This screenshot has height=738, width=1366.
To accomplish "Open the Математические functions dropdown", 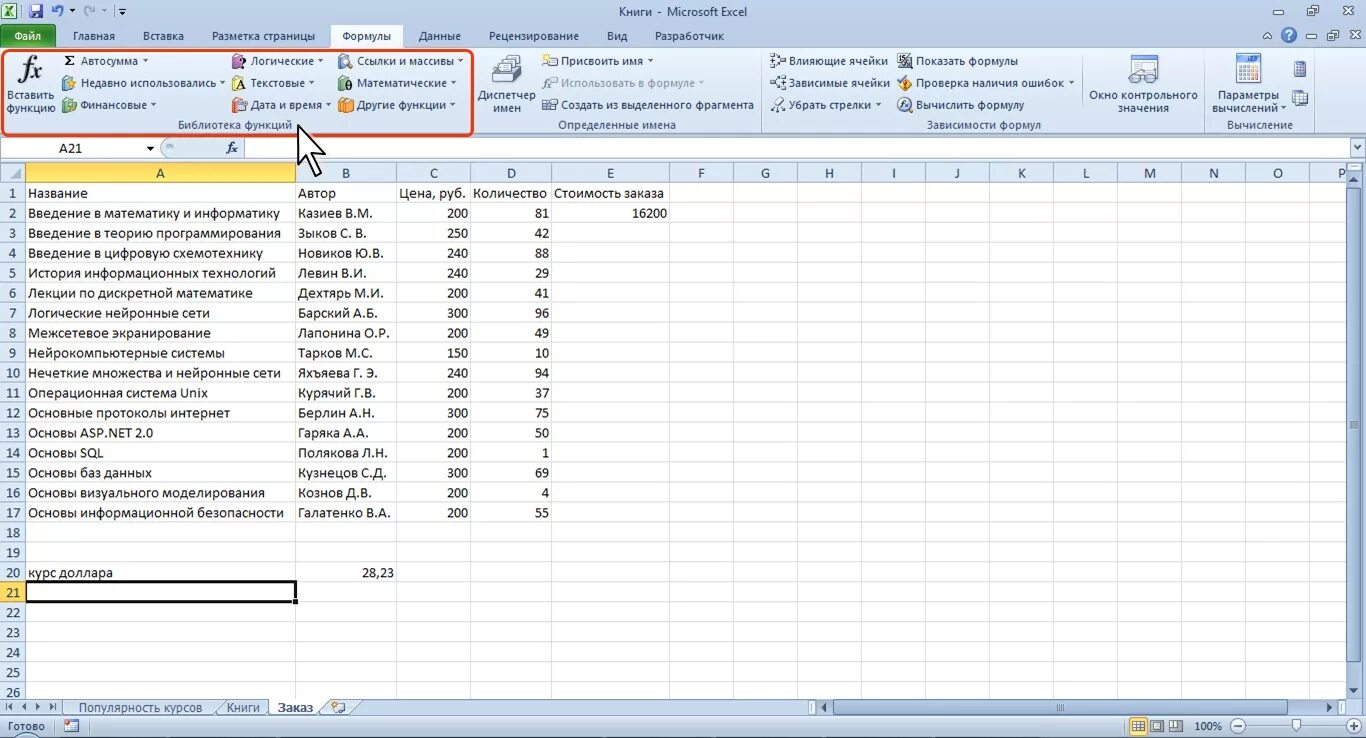I will coord(397,83).
